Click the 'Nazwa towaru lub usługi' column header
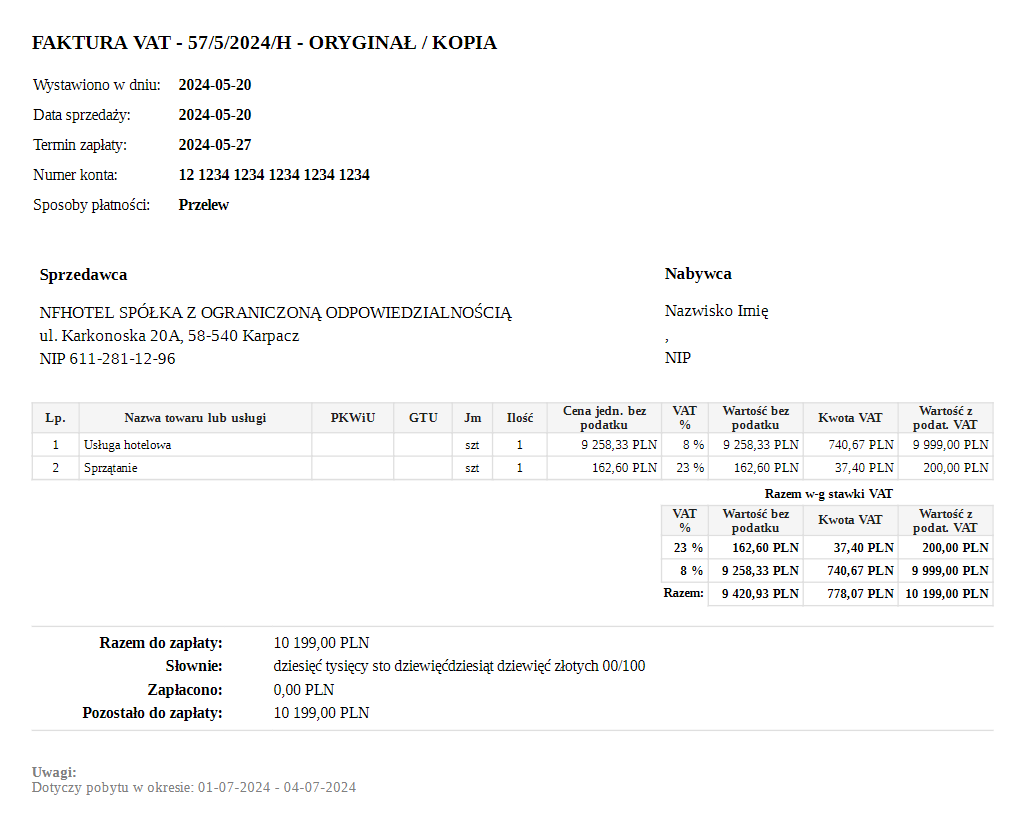 (195, 418)
